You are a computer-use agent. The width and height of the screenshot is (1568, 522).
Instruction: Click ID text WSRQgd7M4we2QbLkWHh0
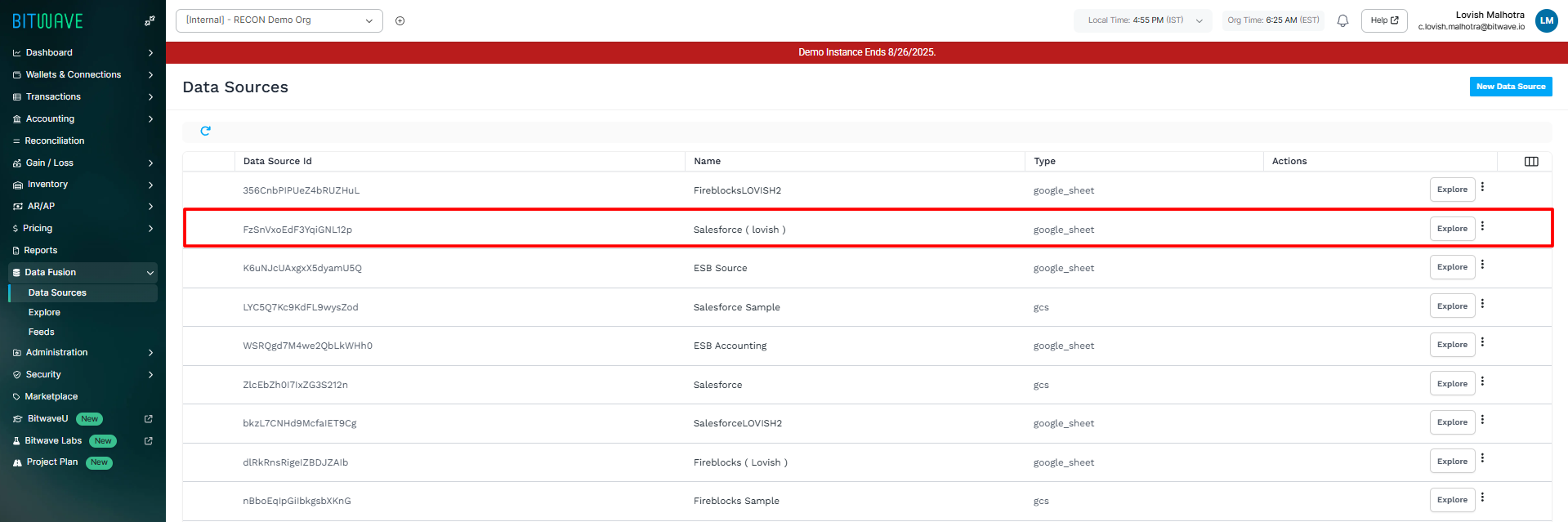[307, 346]
